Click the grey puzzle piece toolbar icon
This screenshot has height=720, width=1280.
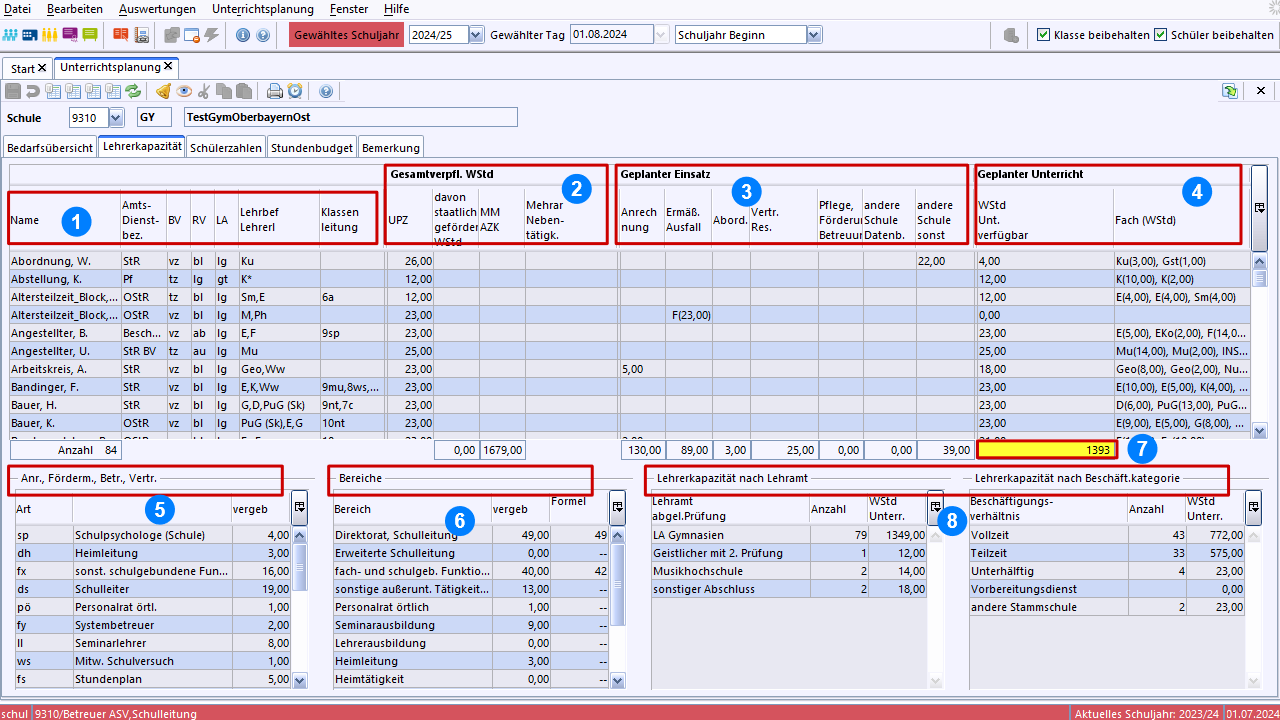(x=172, y=35)
